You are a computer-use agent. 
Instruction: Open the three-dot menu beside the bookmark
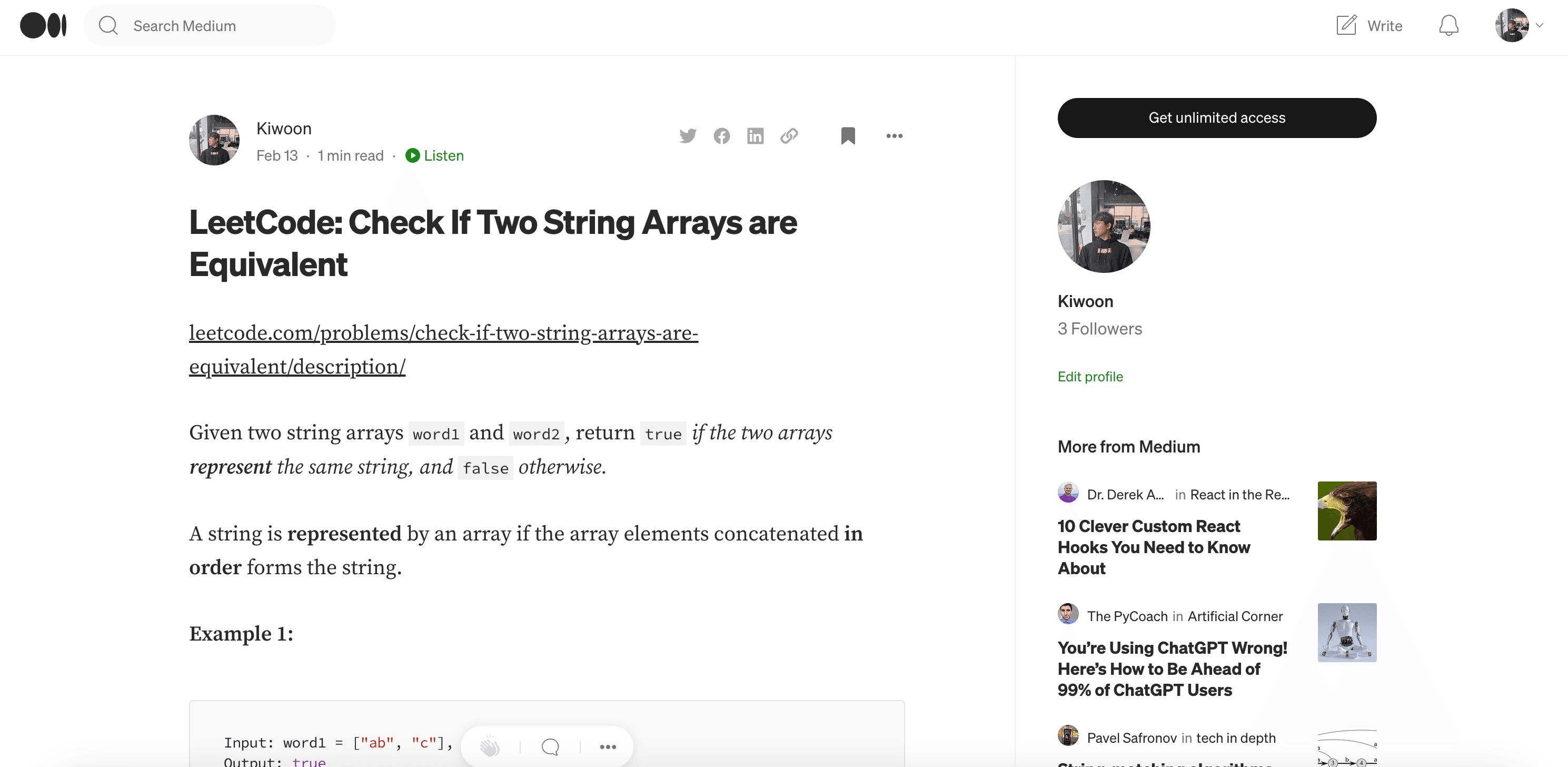(894, 136)
